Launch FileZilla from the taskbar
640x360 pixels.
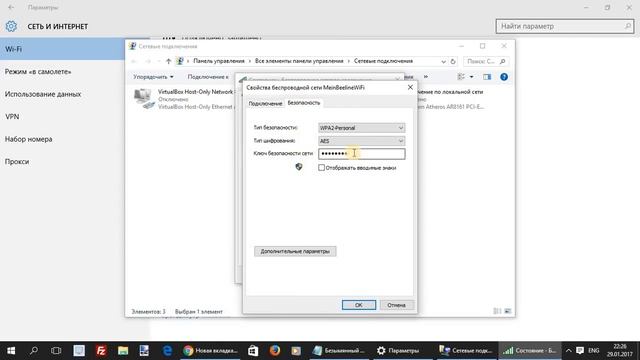coord(101,351)
